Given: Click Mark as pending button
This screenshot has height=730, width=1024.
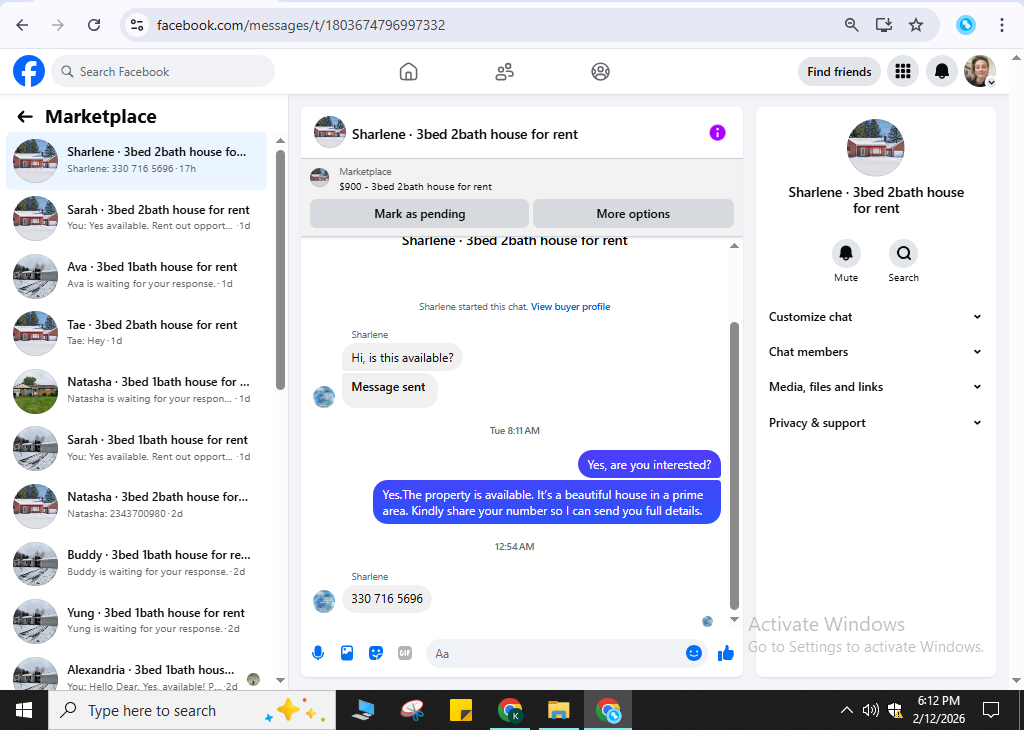Looking at the screenshot, I should (419, 214).
